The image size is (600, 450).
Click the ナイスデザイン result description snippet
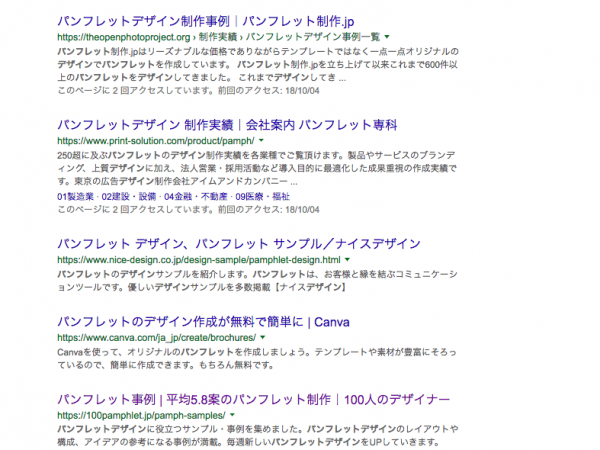click(x=257, y=280)
